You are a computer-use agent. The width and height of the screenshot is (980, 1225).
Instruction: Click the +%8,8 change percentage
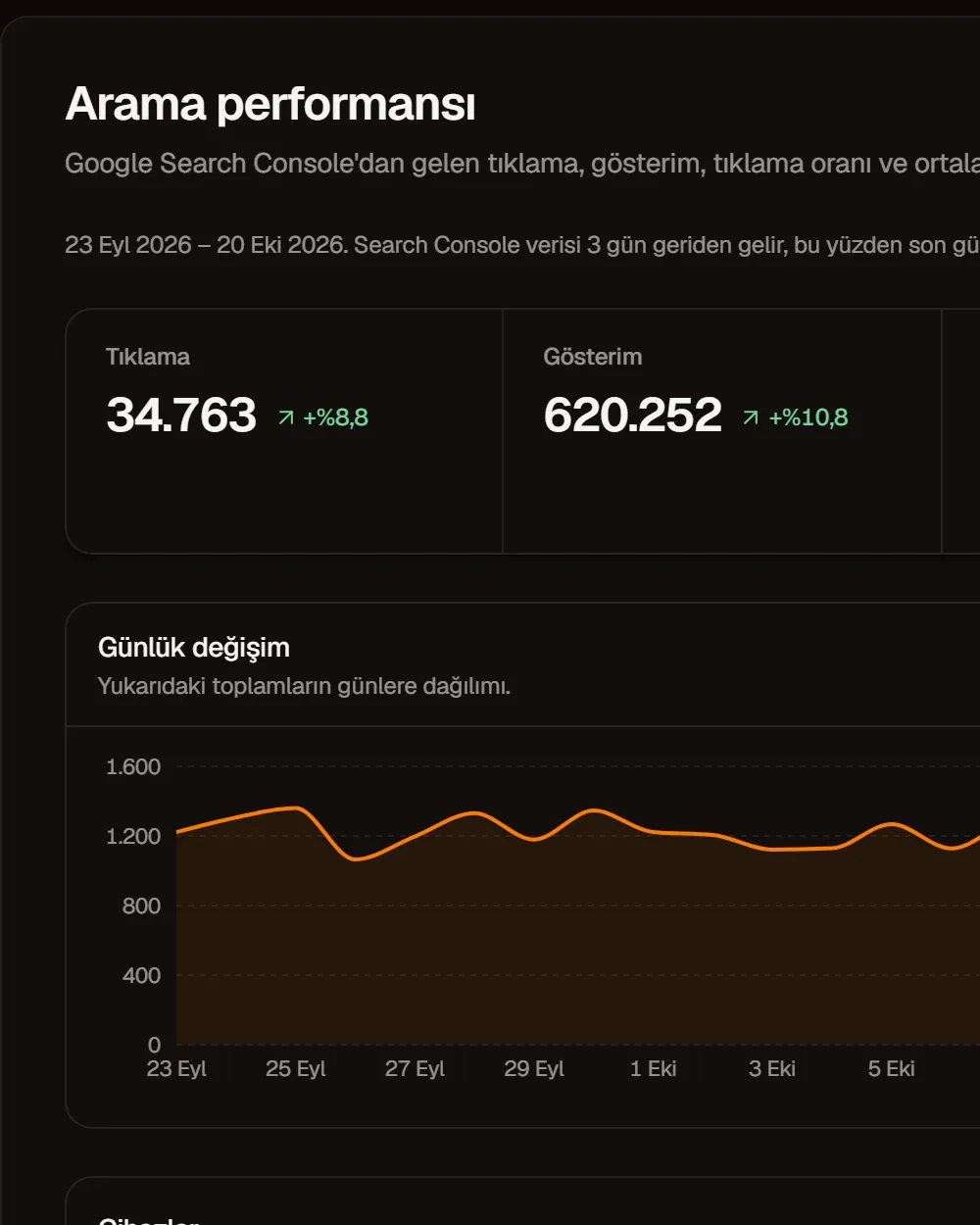(x=335, y=417)
